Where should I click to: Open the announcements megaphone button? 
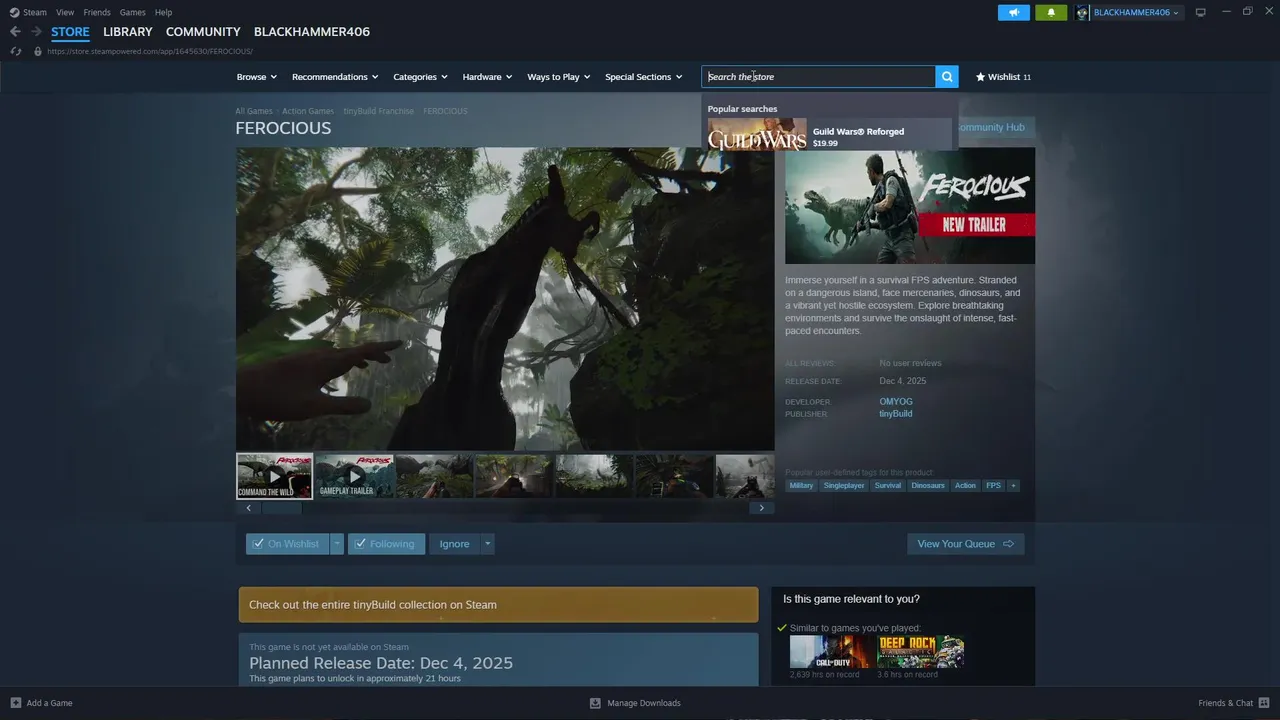pos(1013,12)
